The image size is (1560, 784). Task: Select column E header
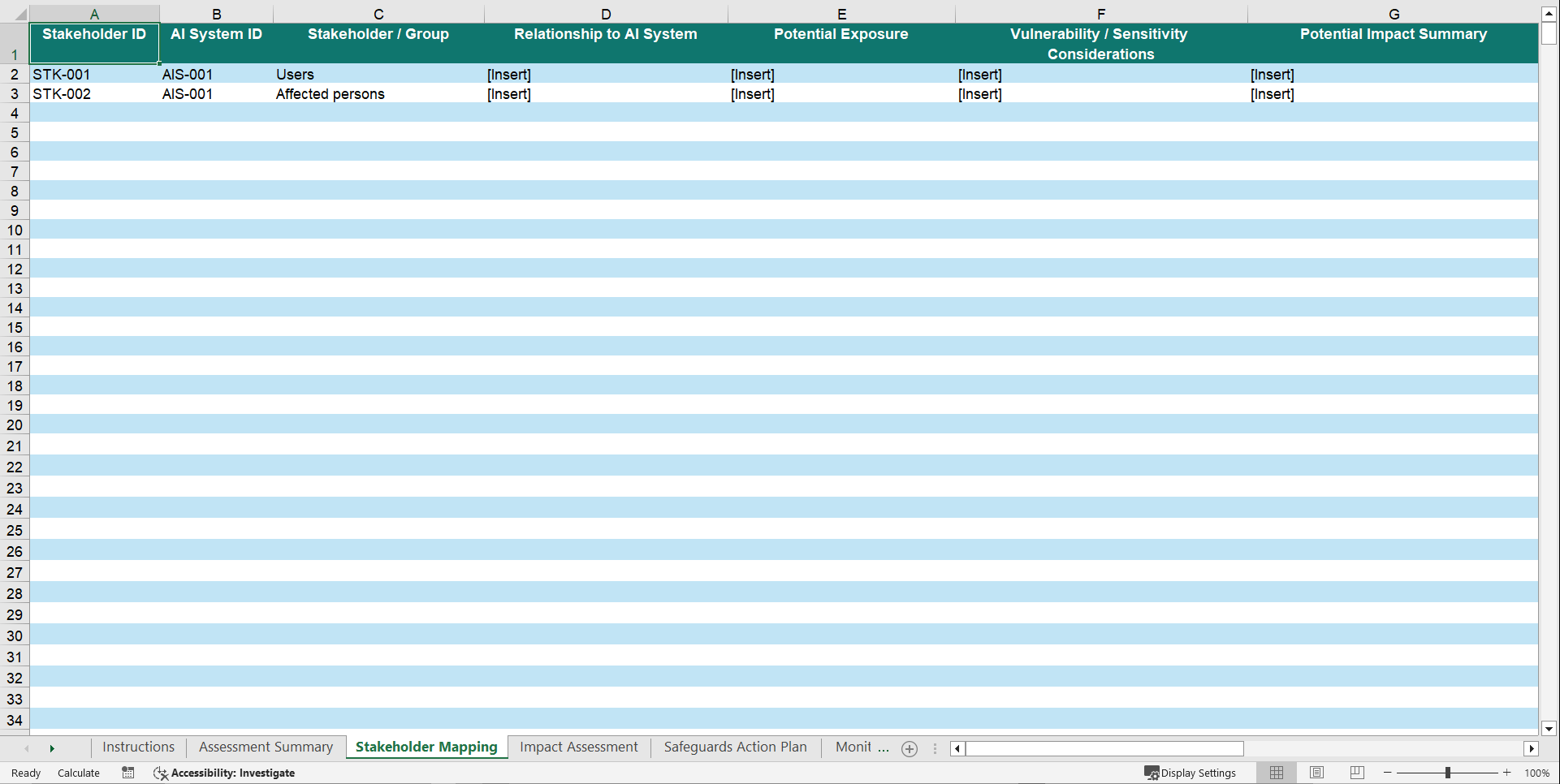click(x=841, y=14)
